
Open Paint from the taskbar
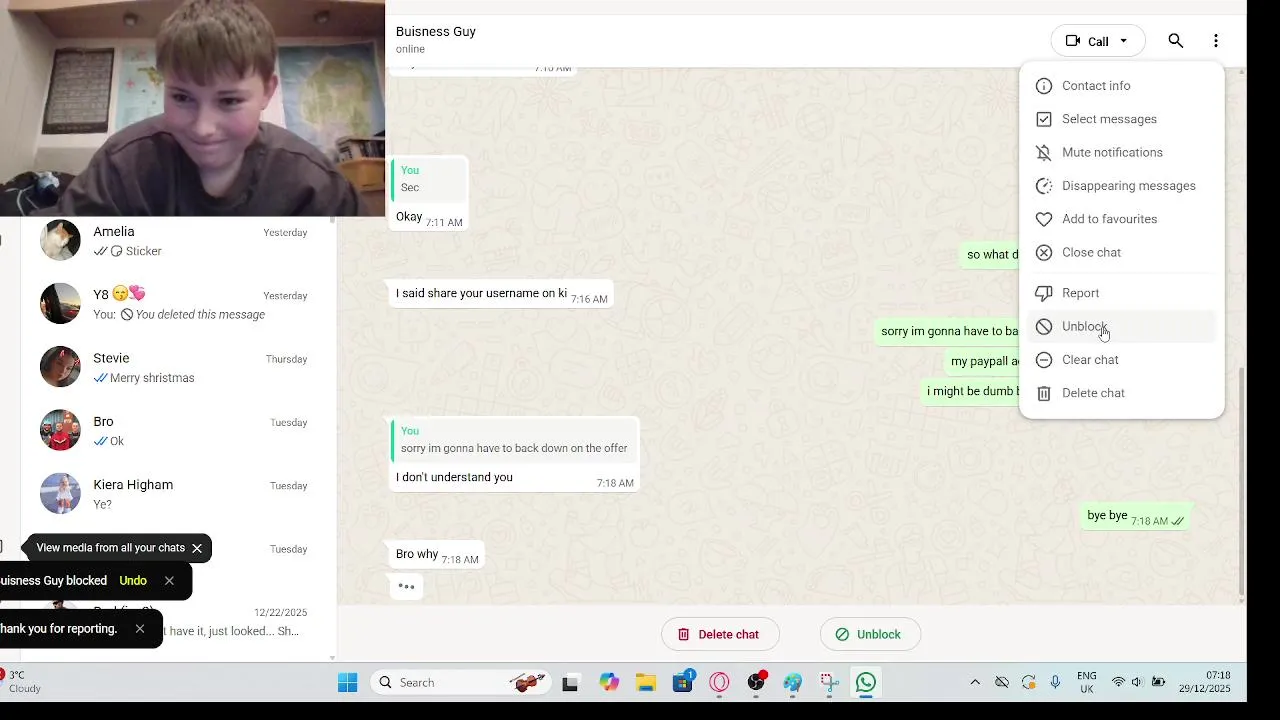793,683
